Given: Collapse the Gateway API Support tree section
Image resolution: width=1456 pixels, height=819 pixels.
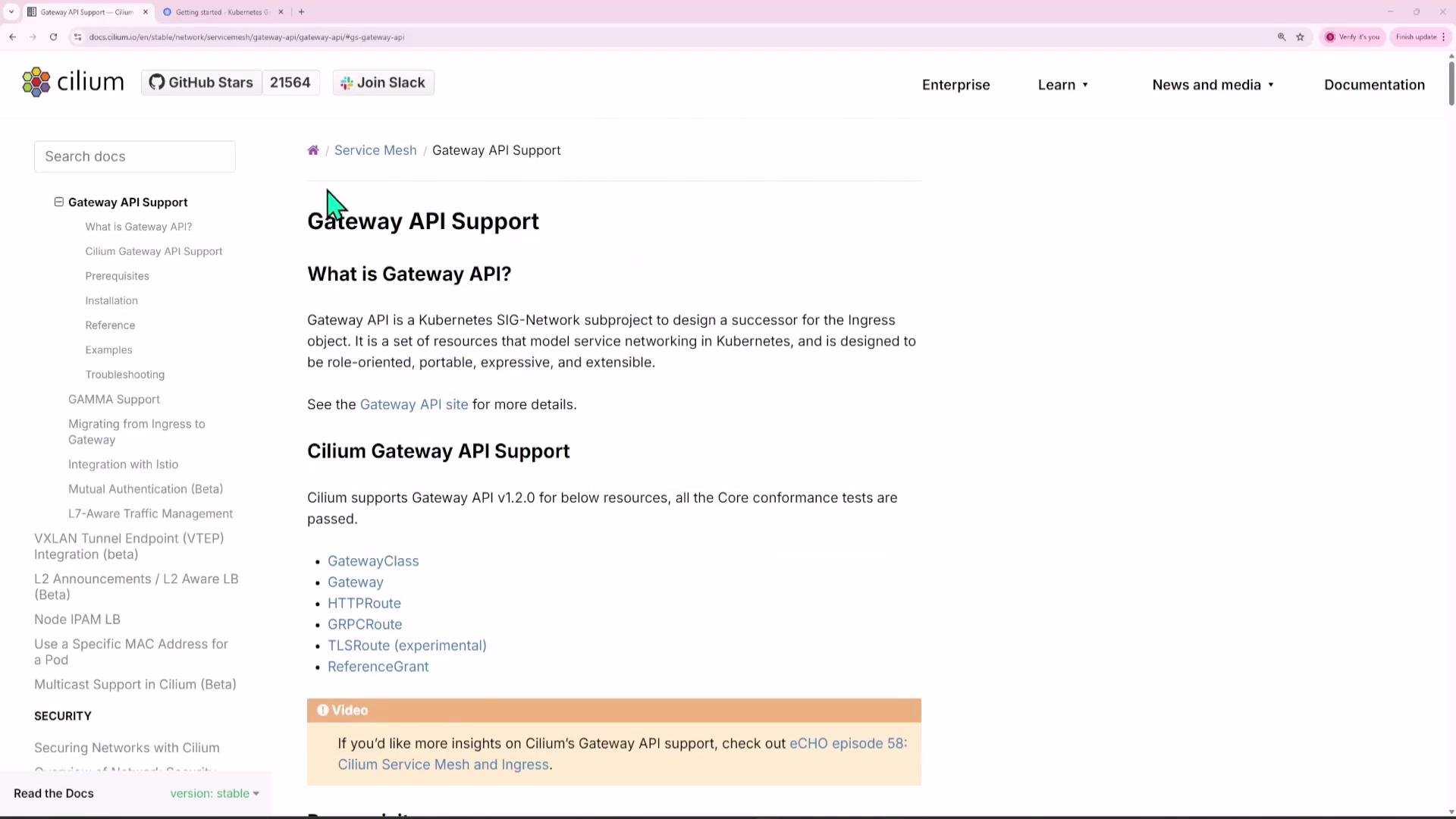Looking at the screenshot, I should (x=58, y=202).
